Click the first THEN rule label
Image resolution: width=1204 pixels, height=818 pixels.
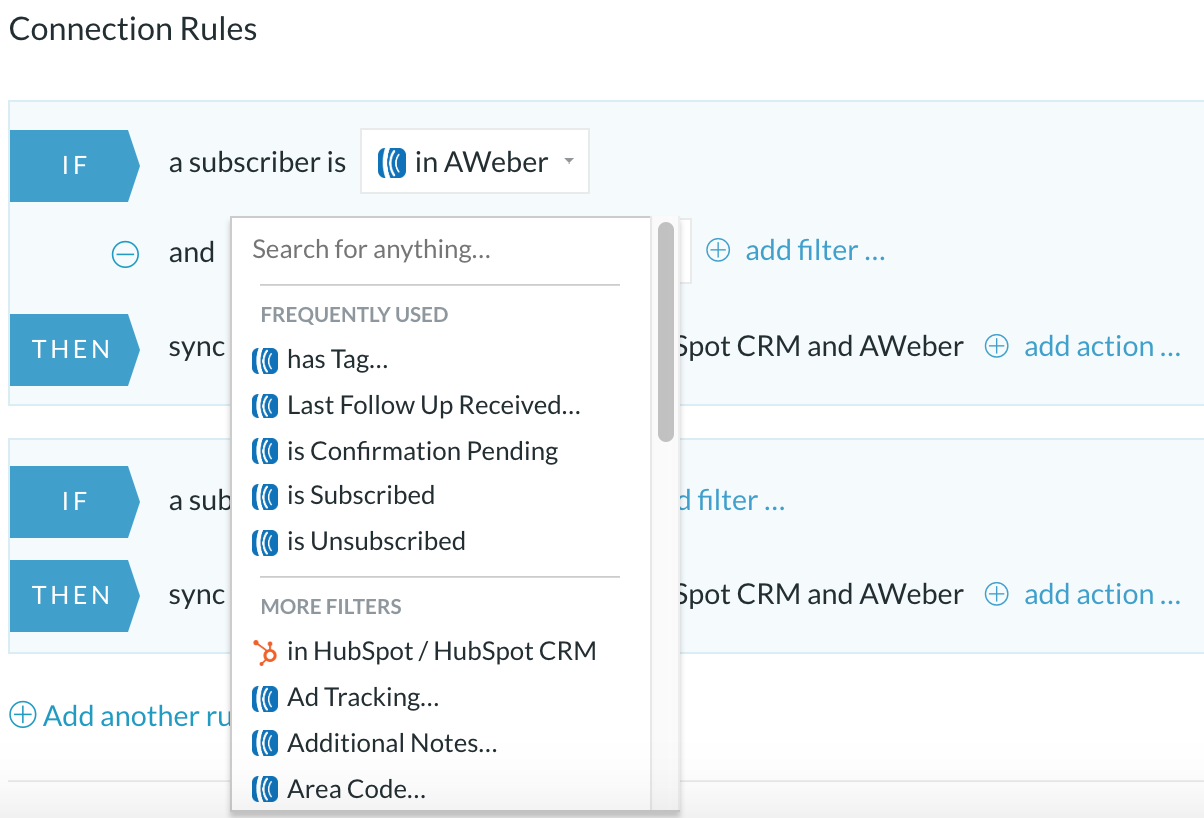(x=74, y=349)
